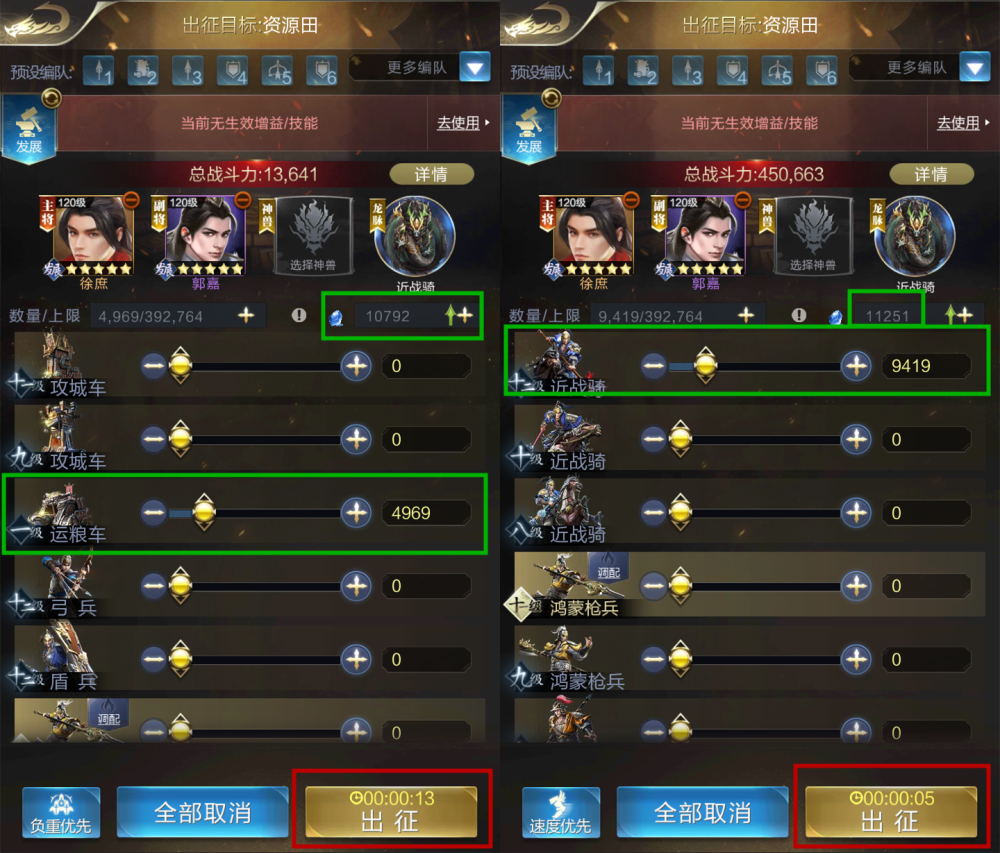
Task: Toggle the 负重优先 priority button
Action: (61, 812)
